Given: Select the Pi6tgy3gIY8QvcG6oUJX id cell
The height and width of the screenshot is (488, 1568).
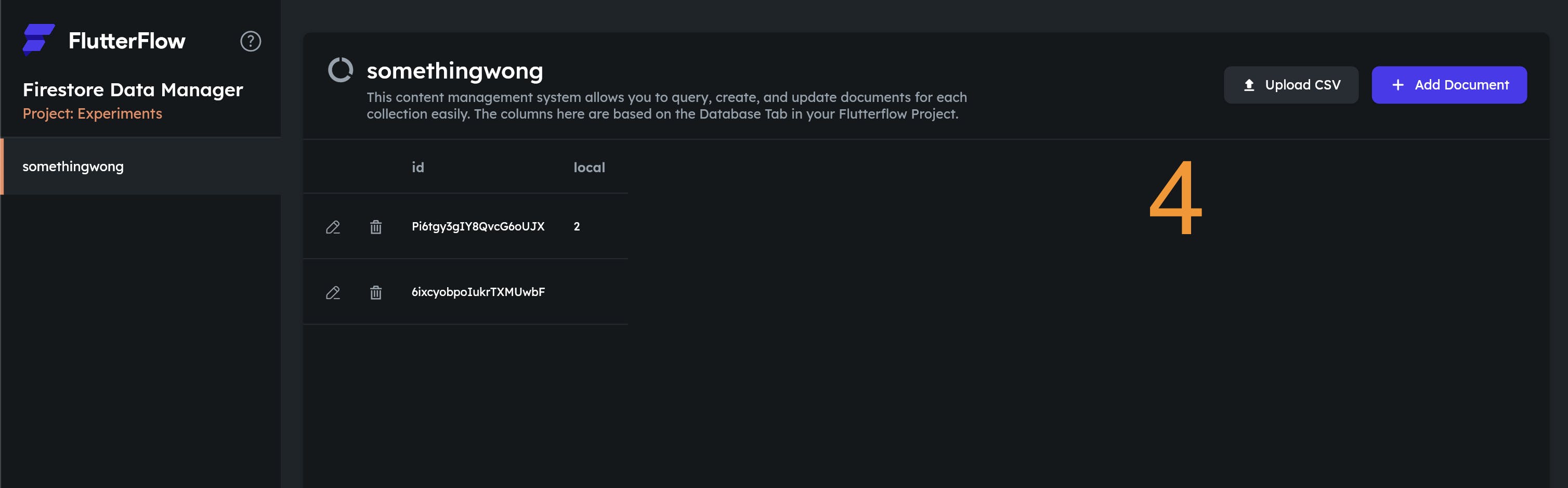Looking at the screenshot, I should point(478,227).
